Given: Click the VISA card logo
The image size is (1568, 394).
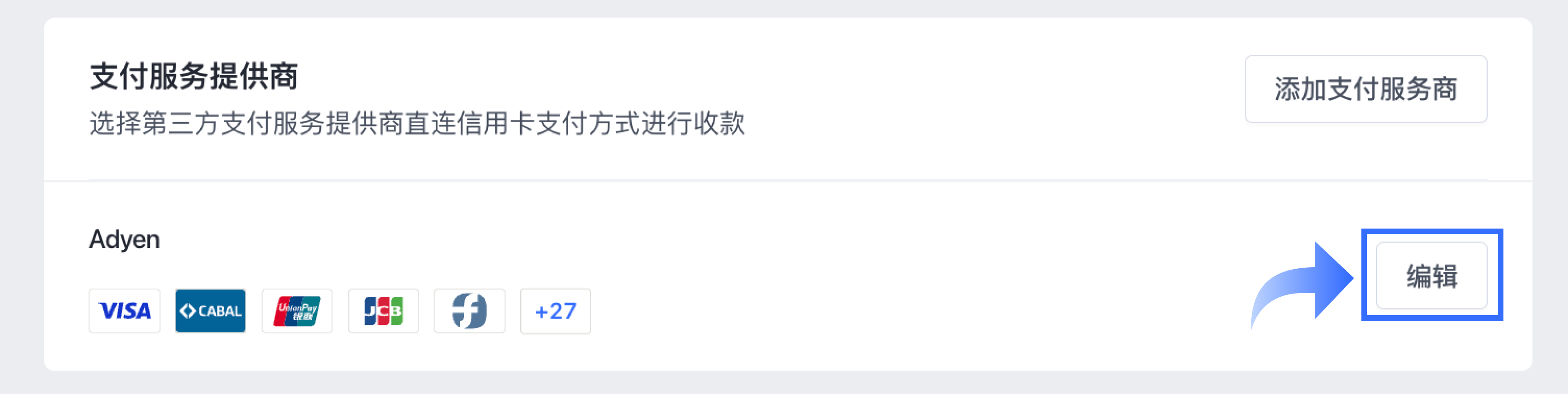Looking at the screenshot, I should tap(125, 311).
